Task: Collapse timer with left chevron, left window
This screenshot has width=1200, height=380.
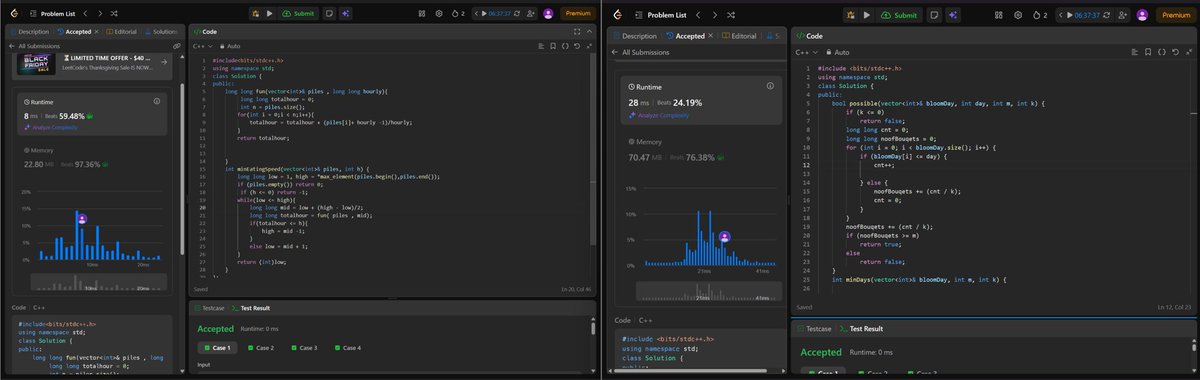Action: point(475,14)
